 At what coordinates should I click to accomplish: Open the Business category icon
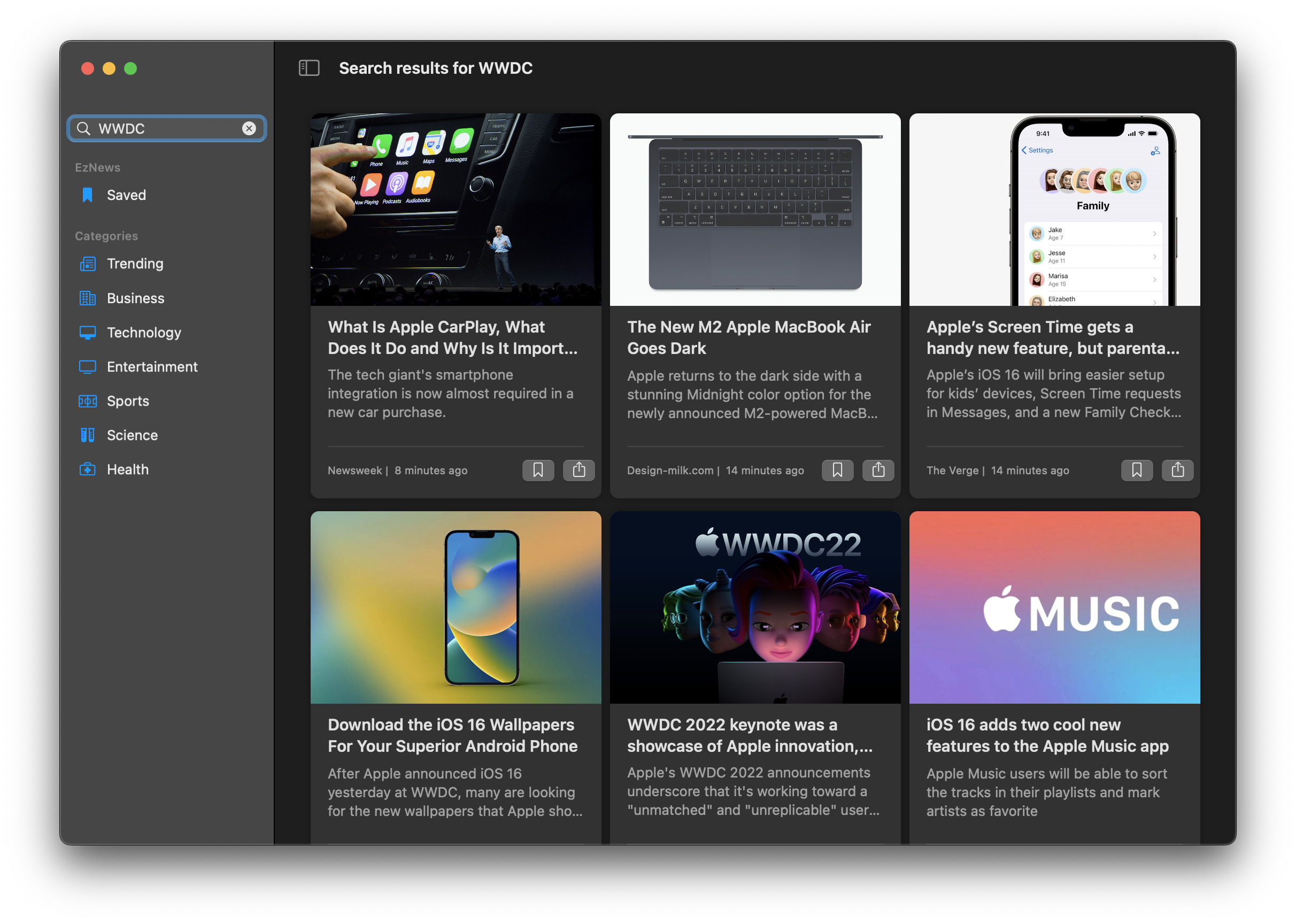point(87,298)
